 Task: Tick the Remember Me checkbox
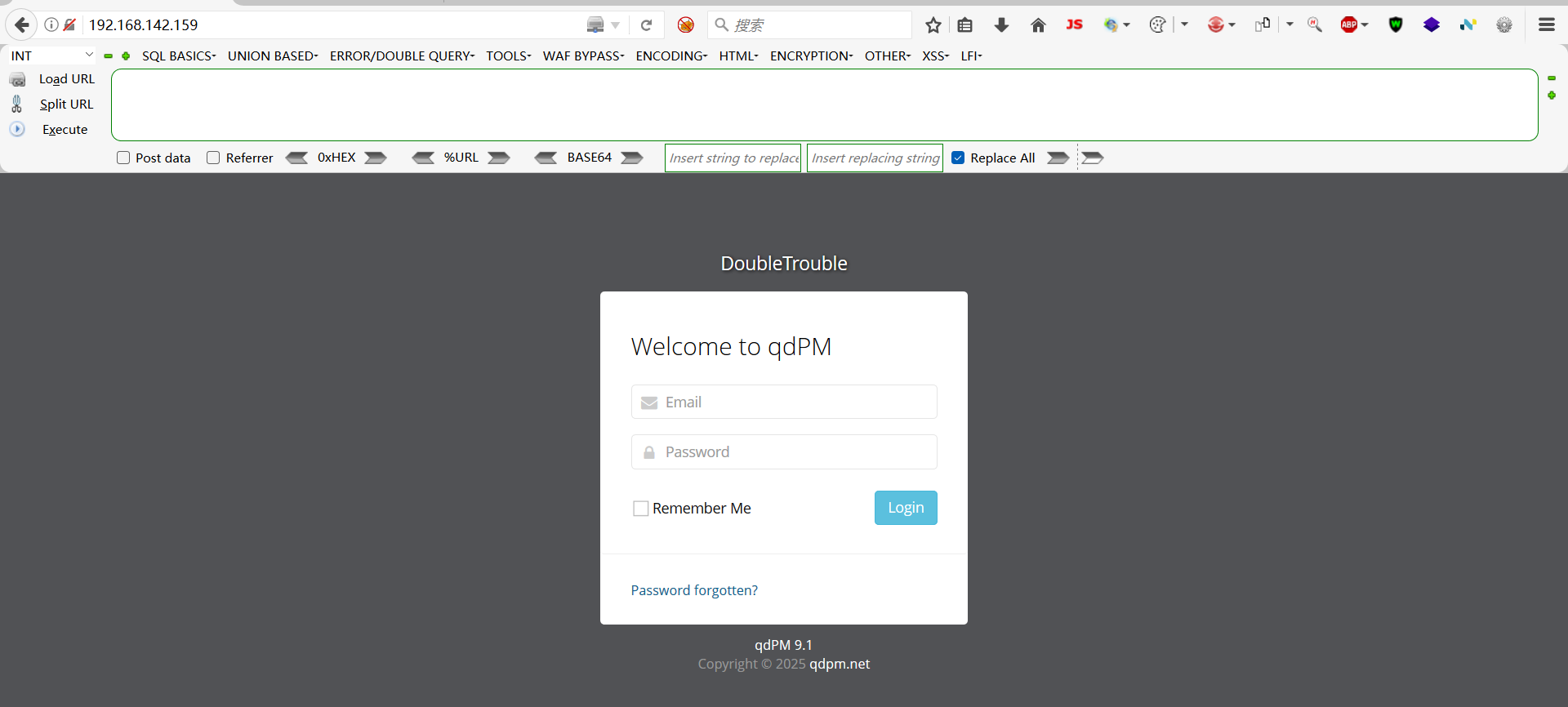641,509
